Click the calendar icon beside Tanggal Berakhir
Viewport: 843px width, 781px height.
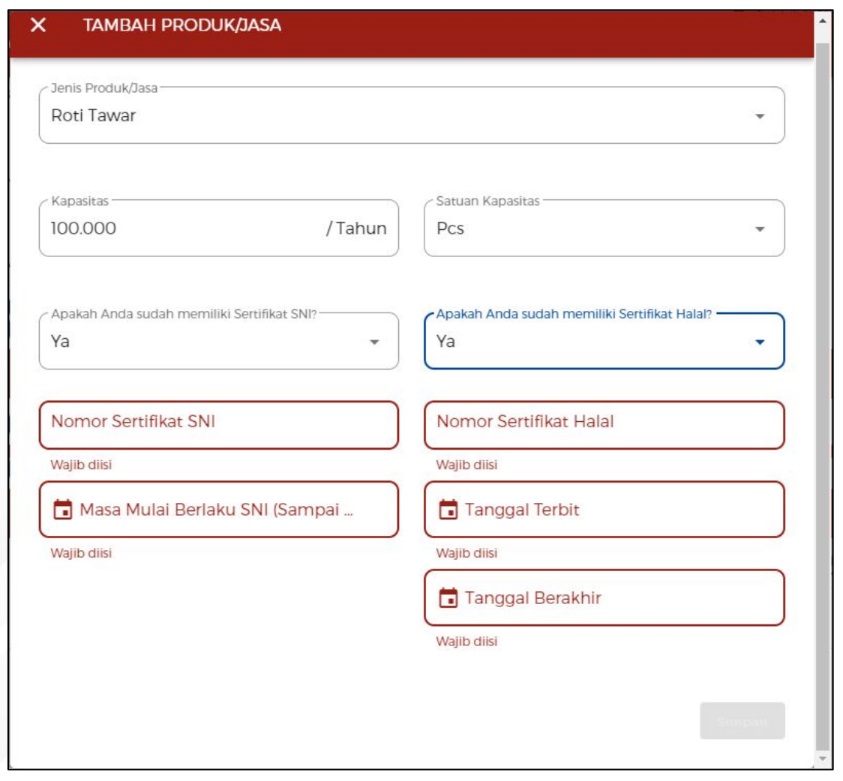448,598
